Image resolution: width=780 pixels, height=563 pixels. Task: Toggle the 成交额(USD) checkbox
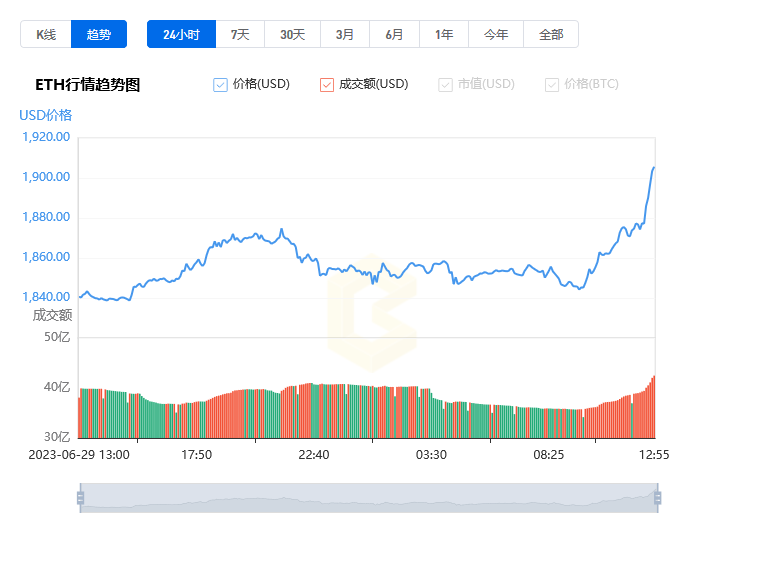click(x=327, y=85)
